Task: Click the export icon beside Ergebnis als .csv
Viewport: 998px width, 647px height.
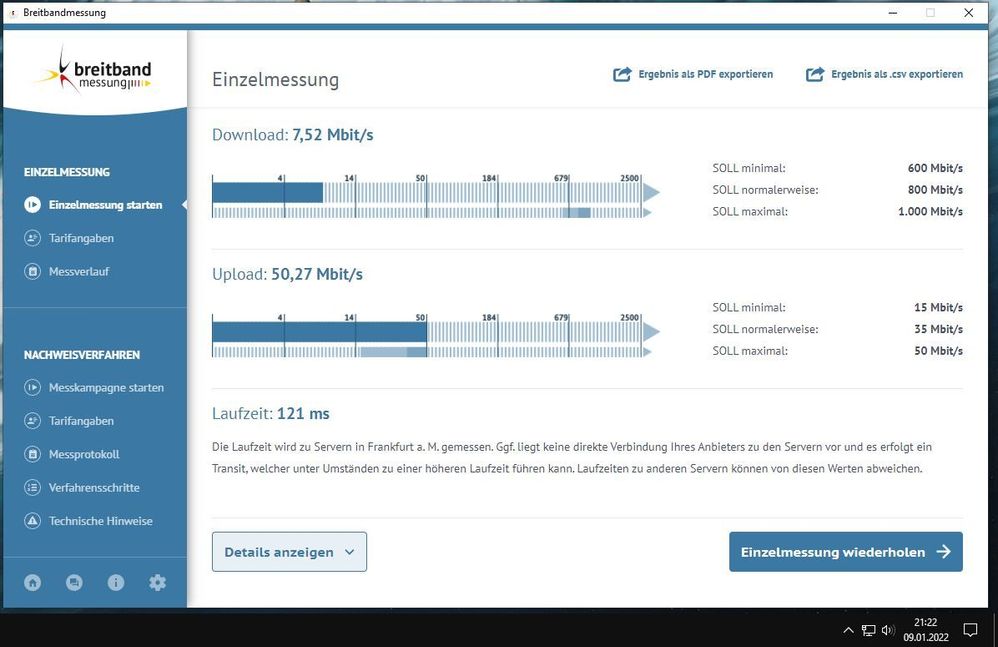Action: point(815,74)
